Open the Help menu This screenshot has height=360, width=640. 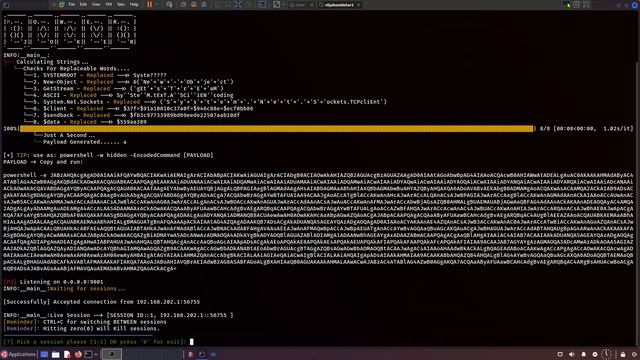point(134,4)
